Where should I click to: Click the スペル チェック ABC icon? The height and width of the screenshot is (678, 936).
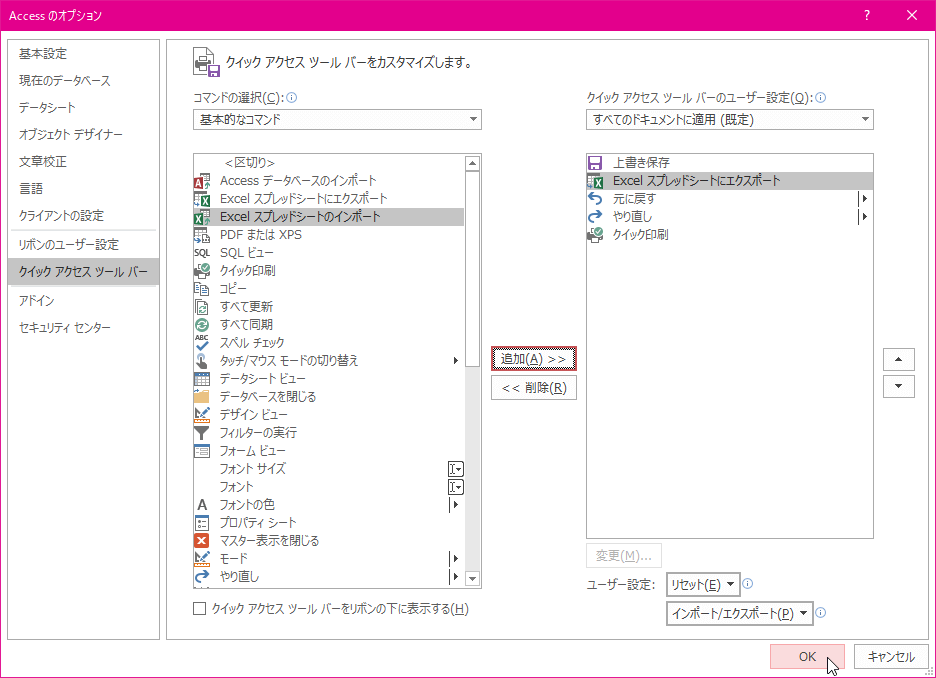(202, 343)
